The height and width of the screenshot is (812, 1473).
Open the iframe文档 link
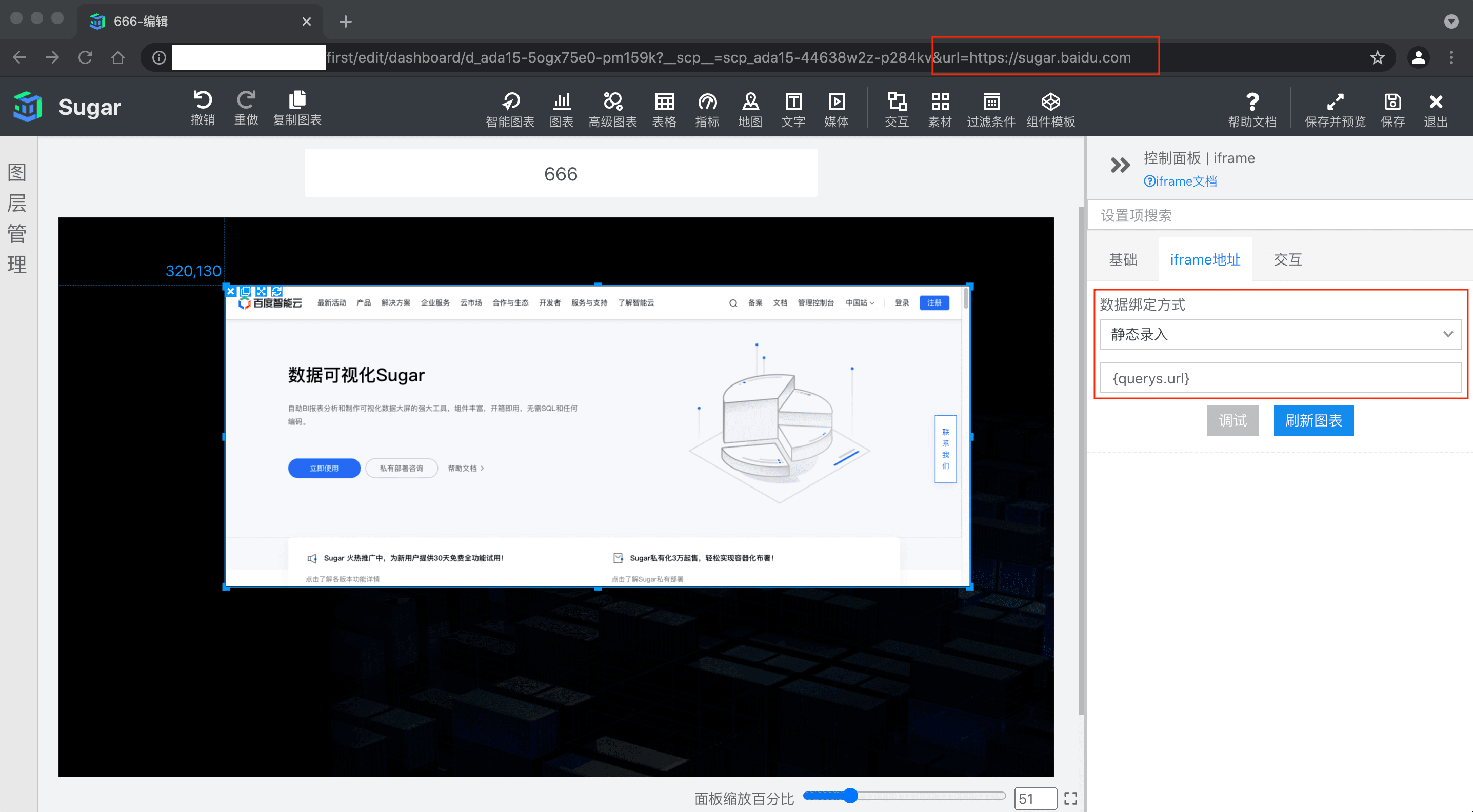(x=1180, y=181)
